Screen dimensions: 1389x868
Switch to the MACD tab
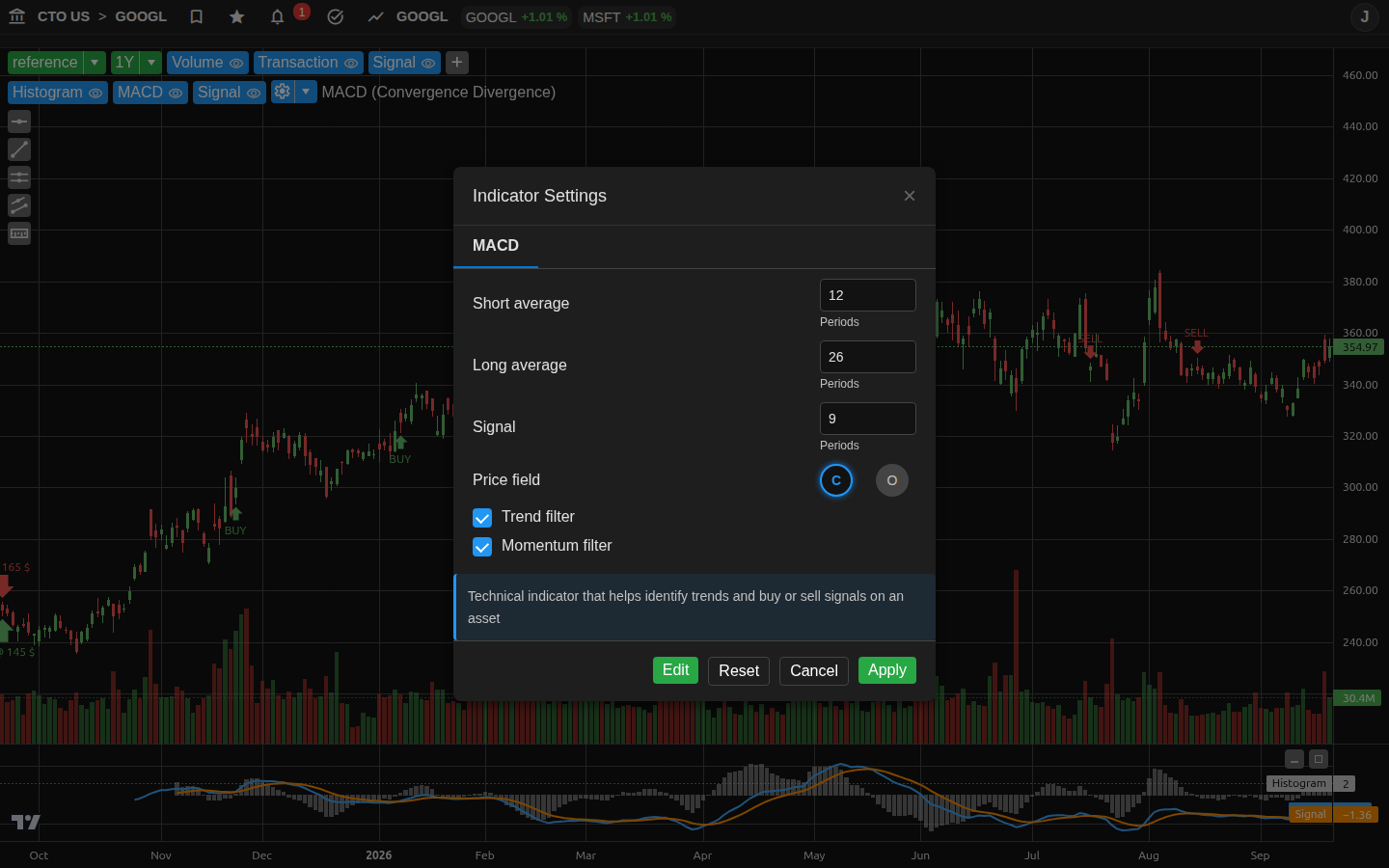pyautogui.click(x=496, y=246)
